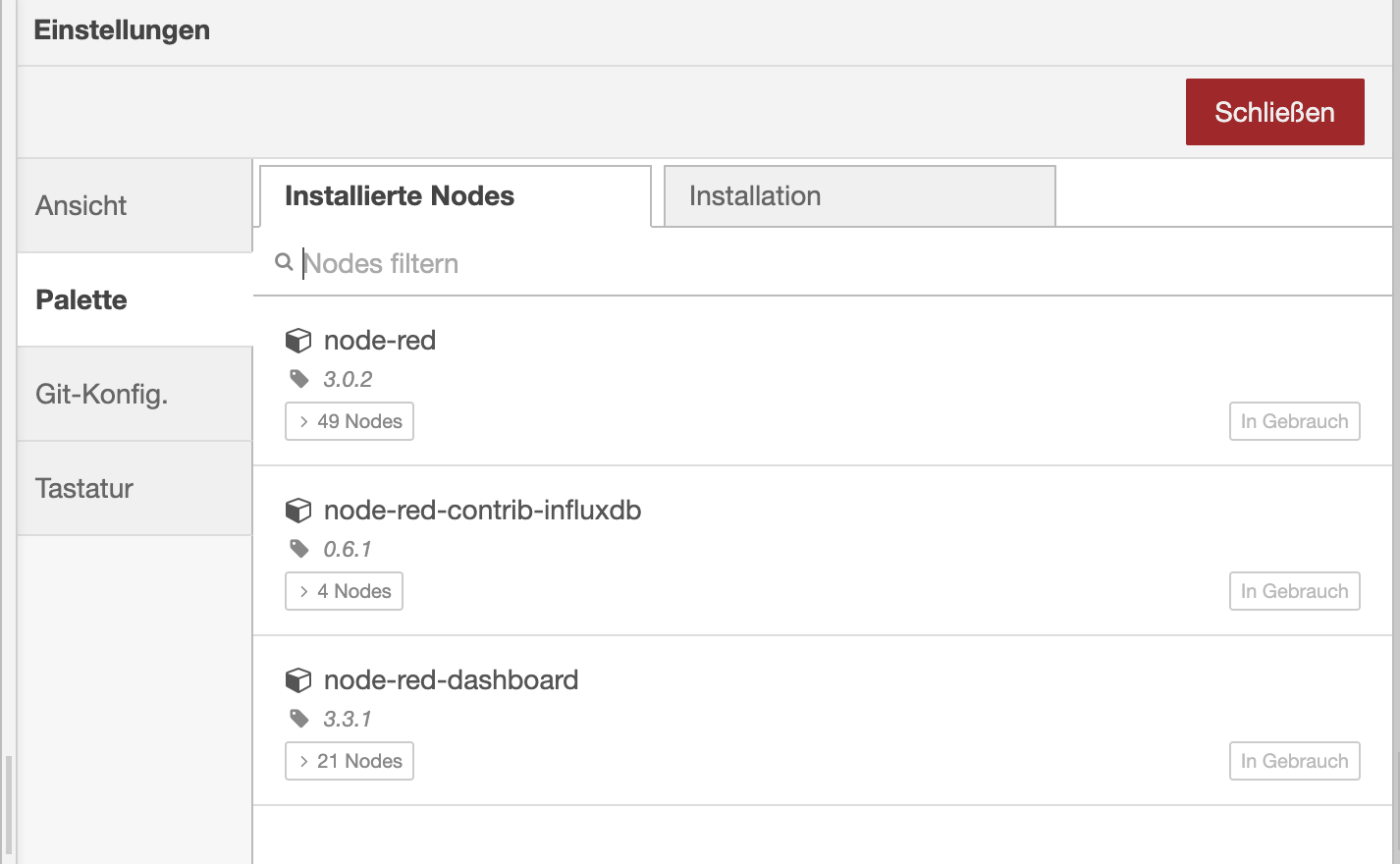Click the node-red-dashboard package cube icon
The width and height of the screenshot is (1400, 864).
[298, 680]
